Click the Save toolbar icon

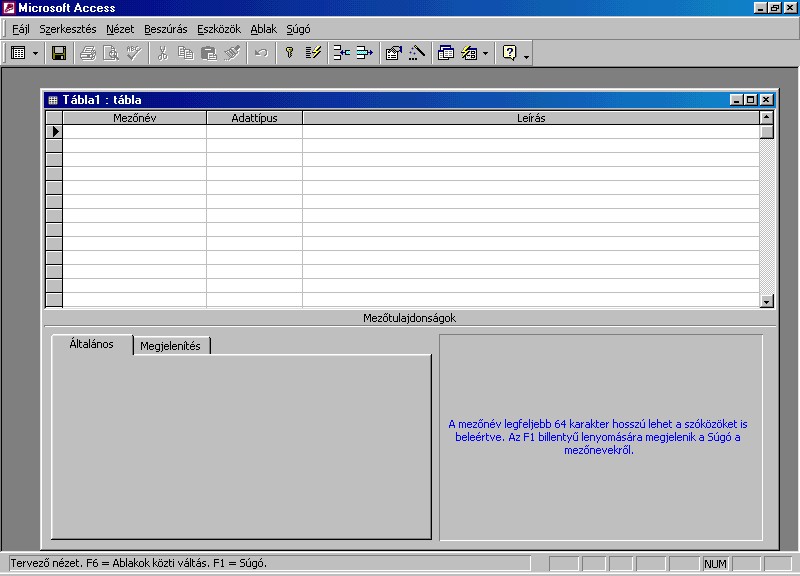(59, 53)
